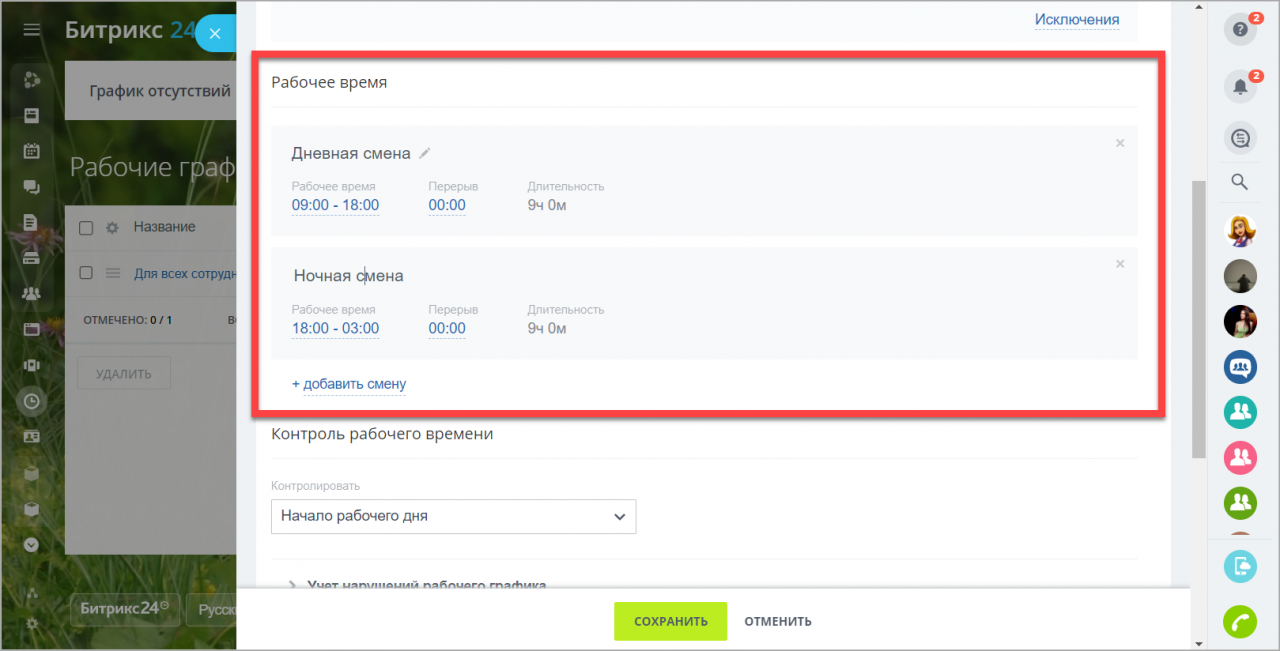Open the chat bubbles icon in left sidebar
1280x651 pixels.
coord(32,187)
